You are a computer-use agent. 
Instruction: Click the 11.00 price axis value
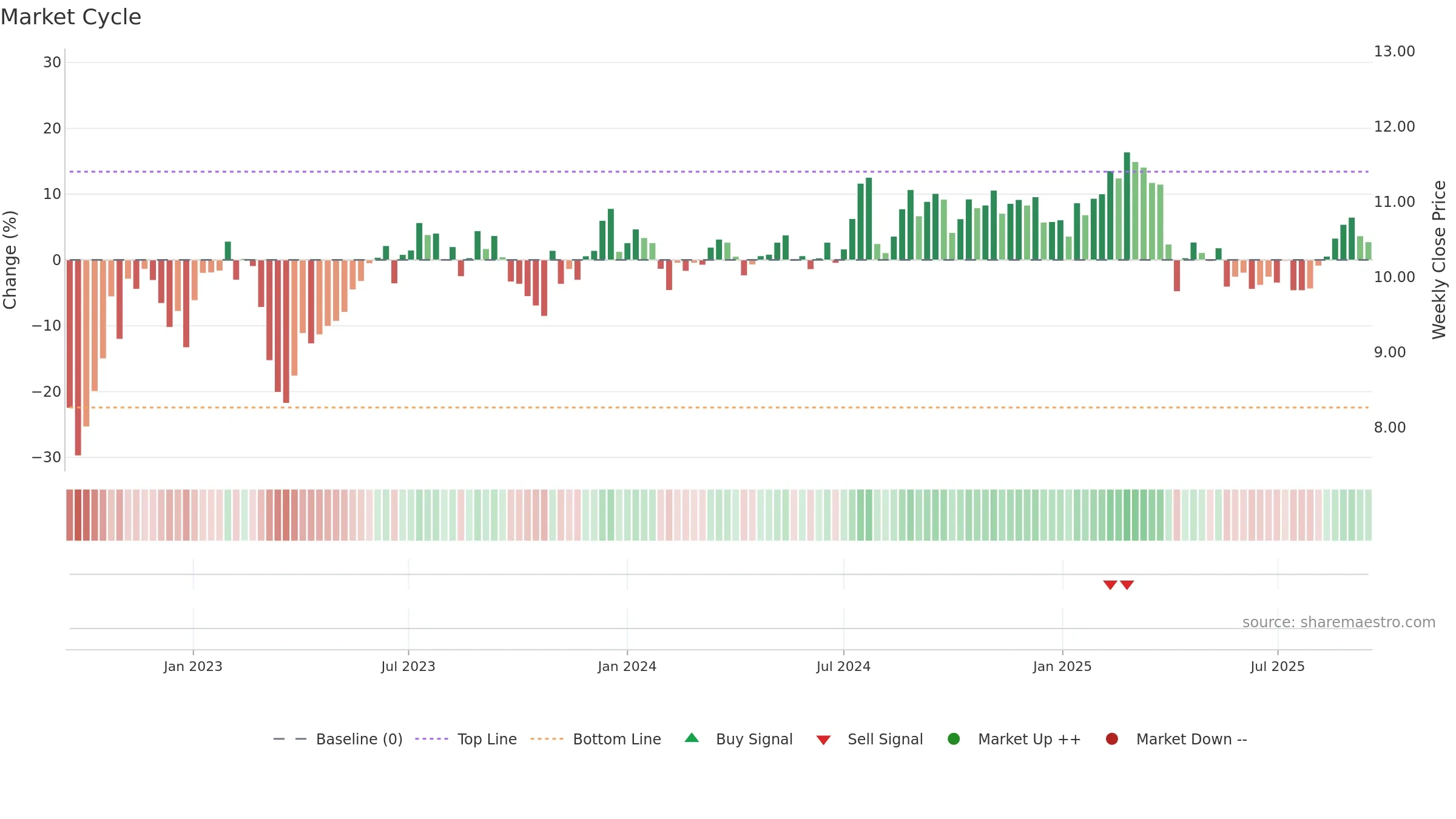tap(1394, 202)
